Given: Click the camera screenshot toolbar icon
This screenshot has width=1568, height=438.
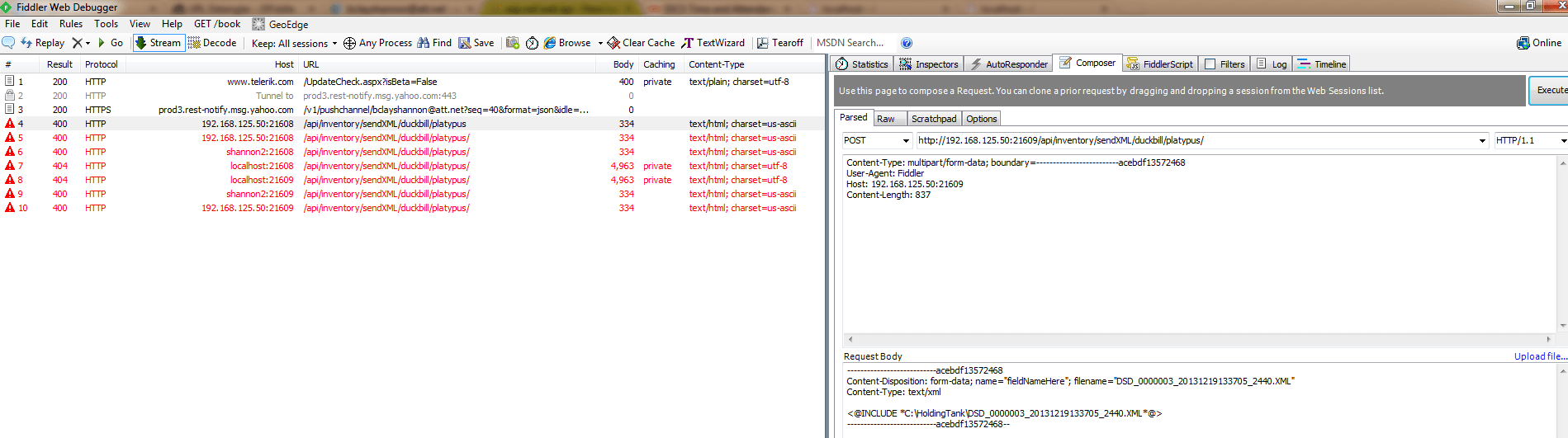Looking at the screenshot, I should click(x=513, y=43).
